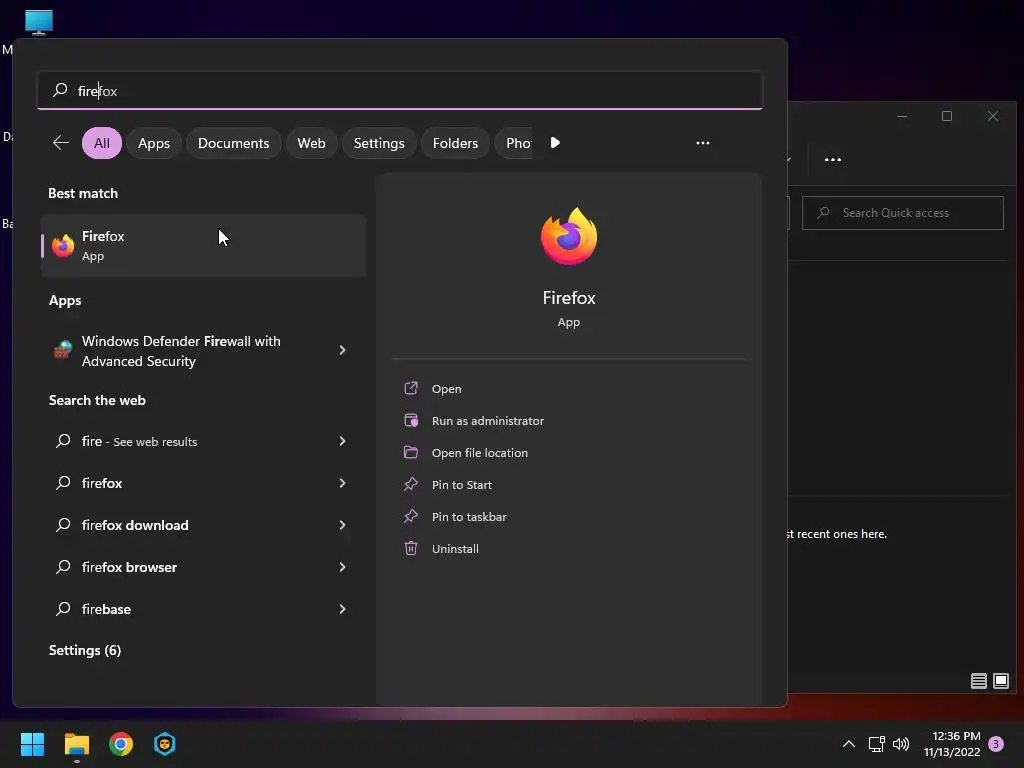Viewport: 1024px width, 768px height.
Task: Open the Windows Start button
Action: (32, 744)
